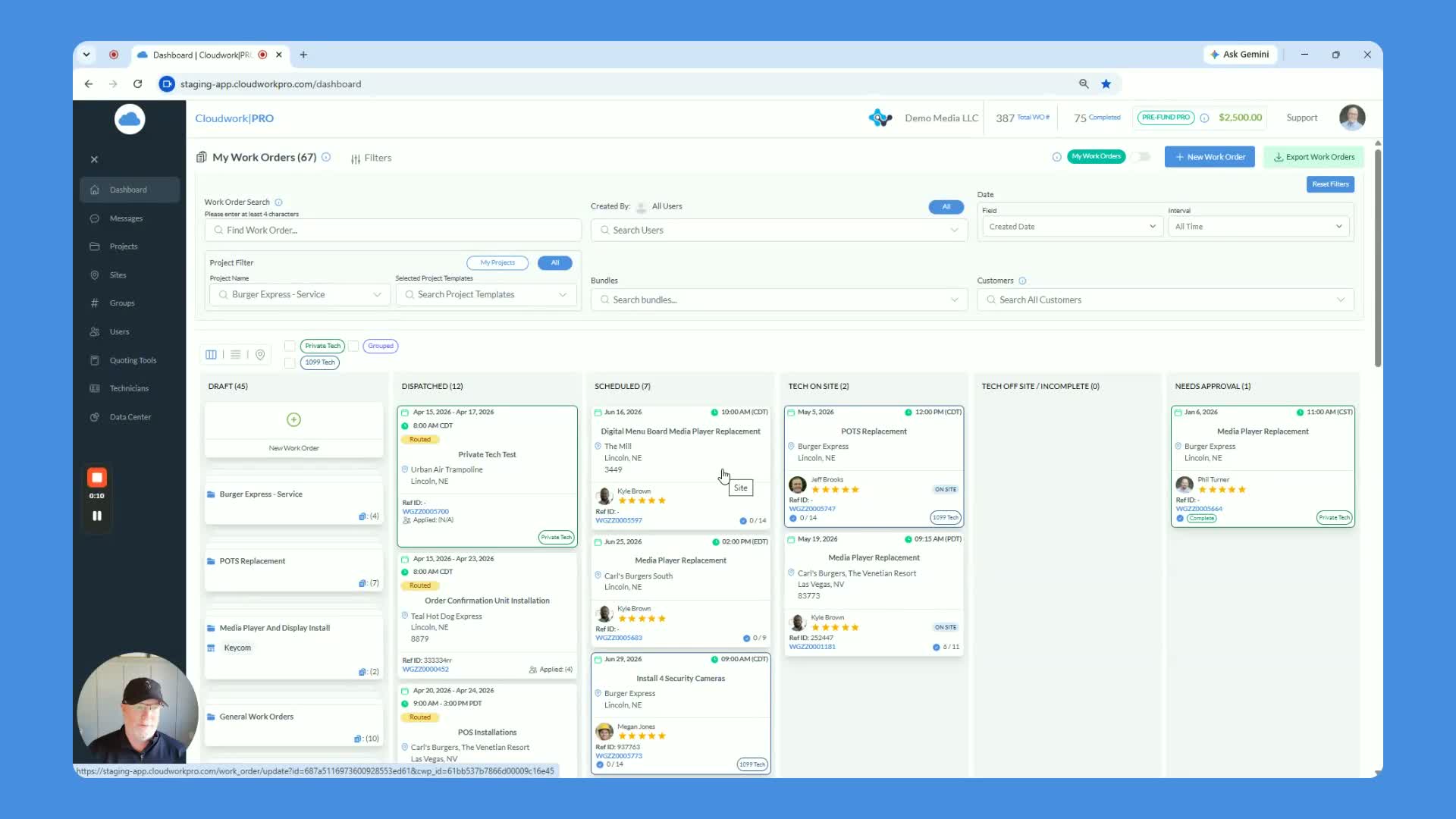Switch to kanban board view
Screen dimensions: 1456x819
(211, 354)
